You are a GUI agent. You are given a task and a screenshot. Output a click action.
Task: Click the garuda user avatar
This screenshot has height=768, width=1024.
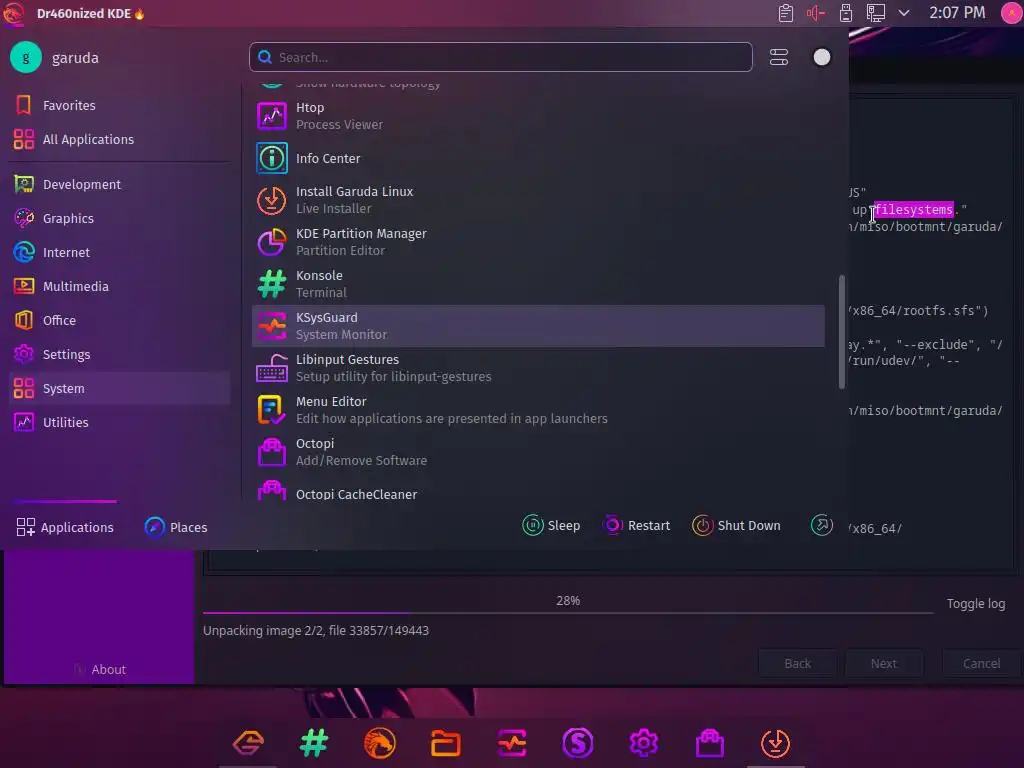[x=26, y=57]
